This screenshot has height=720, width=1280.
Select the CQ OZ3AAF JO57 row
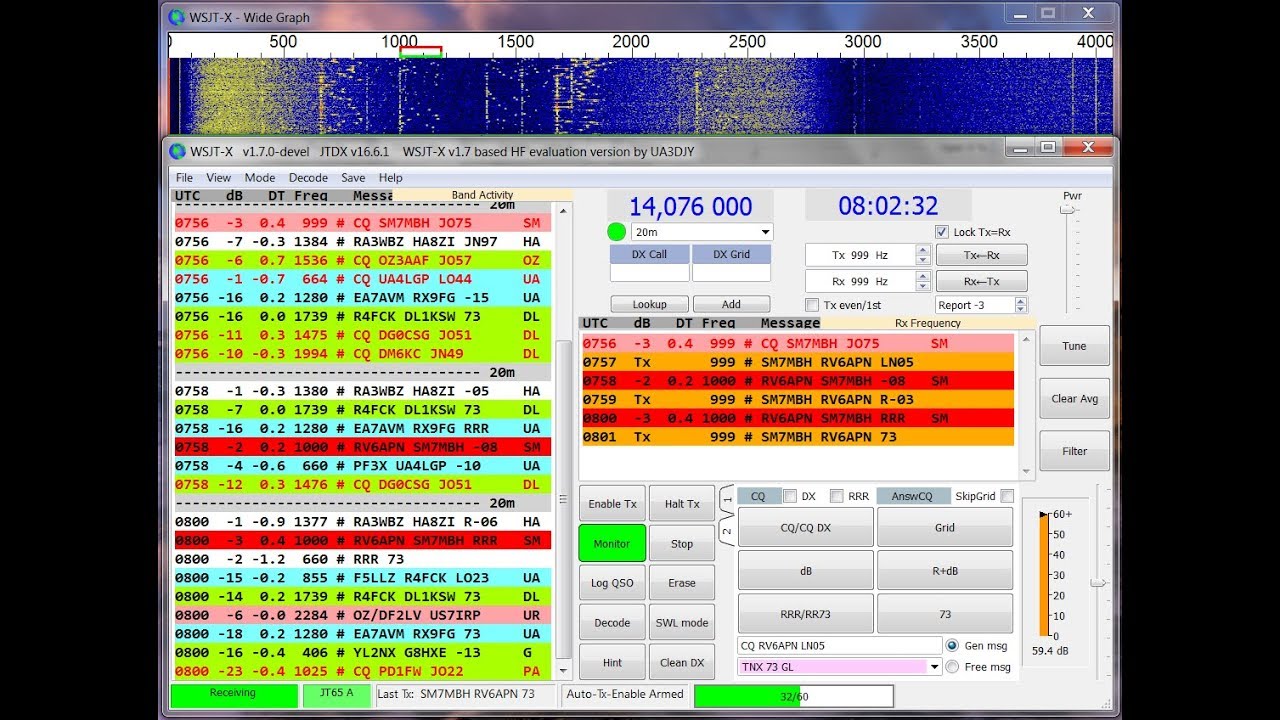point(362,260)
